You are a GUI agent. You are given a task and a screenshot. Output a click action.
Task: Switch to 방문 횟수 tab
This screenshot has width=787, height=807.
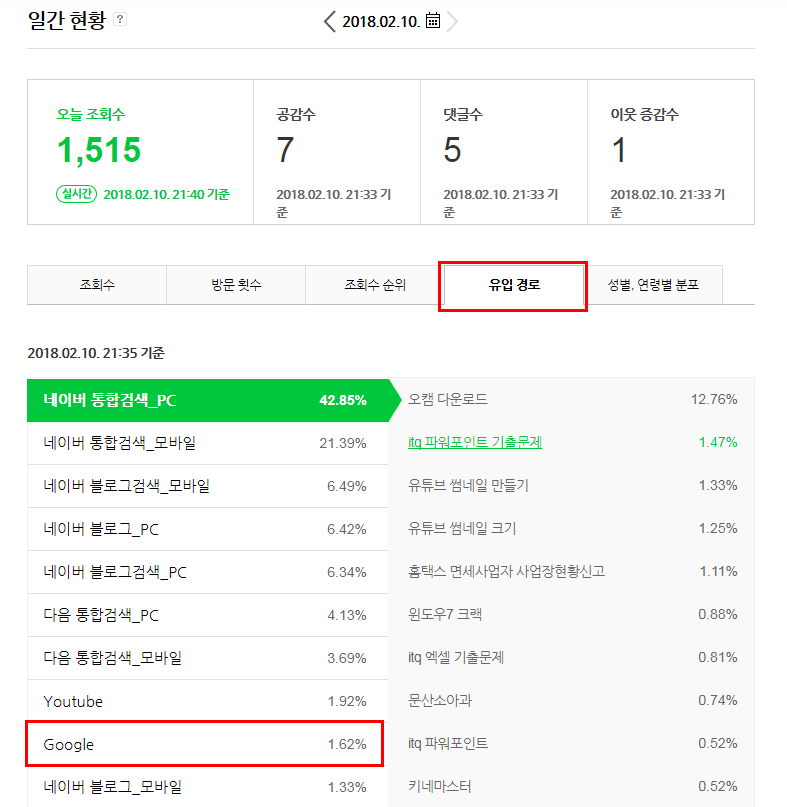pyautogui.click(x=235, y=285)
